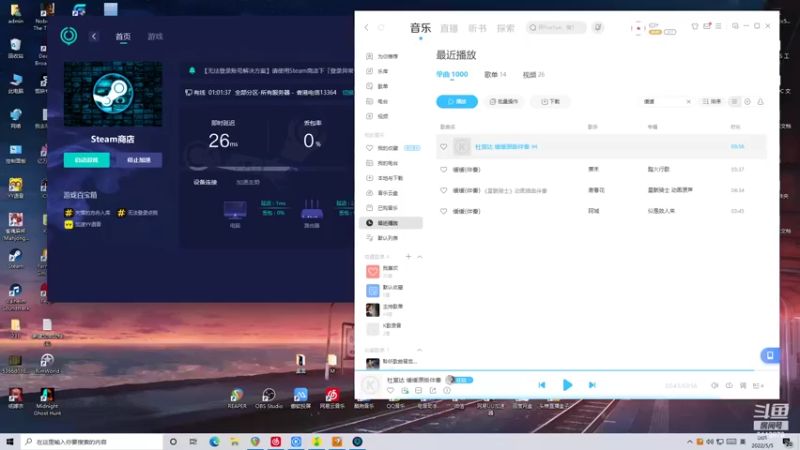Switch to the 直播 live tab
Image resolution: width=800 pixels, height=450 pixels.
[449, 29]
